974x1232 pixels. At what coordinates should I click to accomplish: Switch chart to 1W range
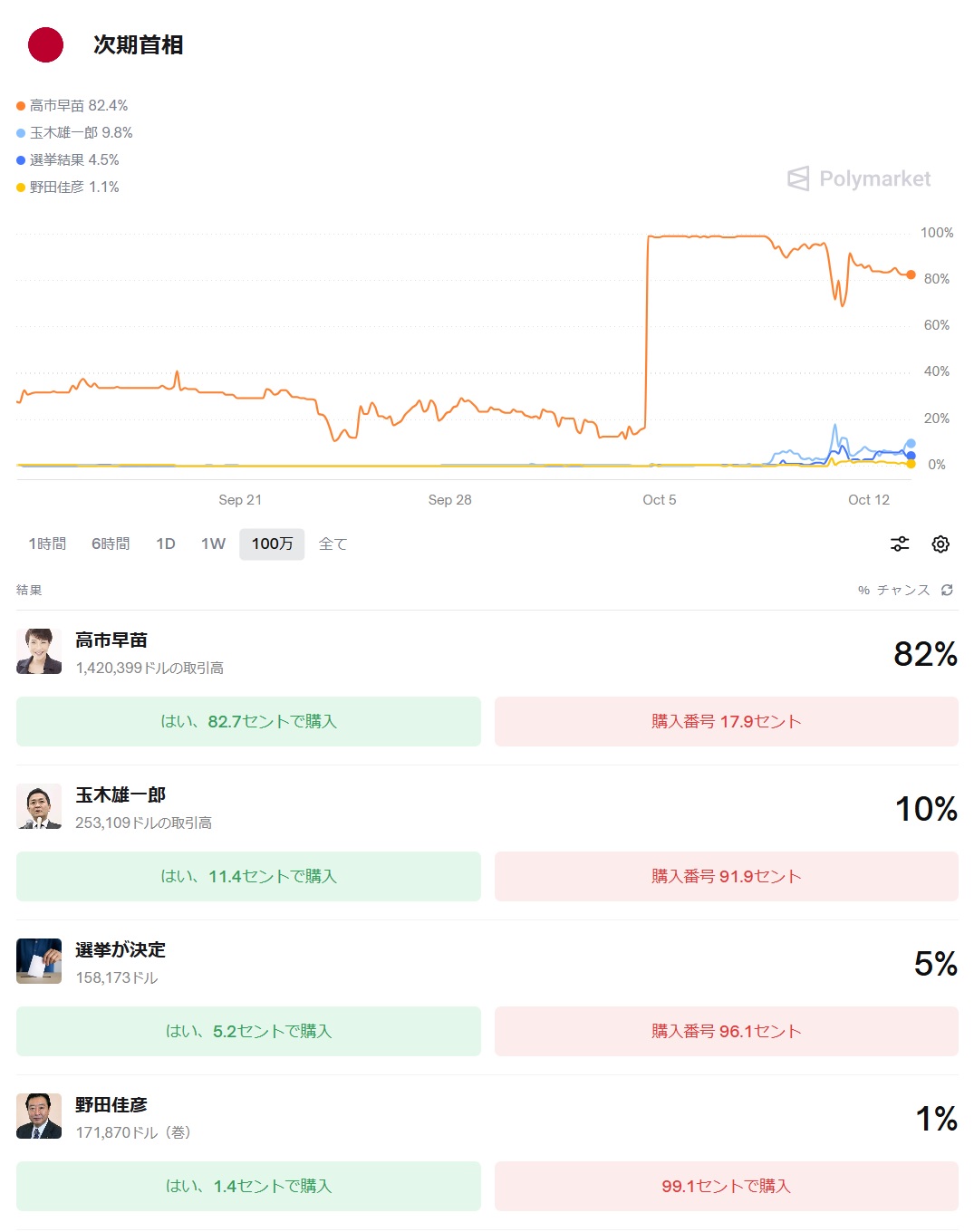(x=213, y=544)
